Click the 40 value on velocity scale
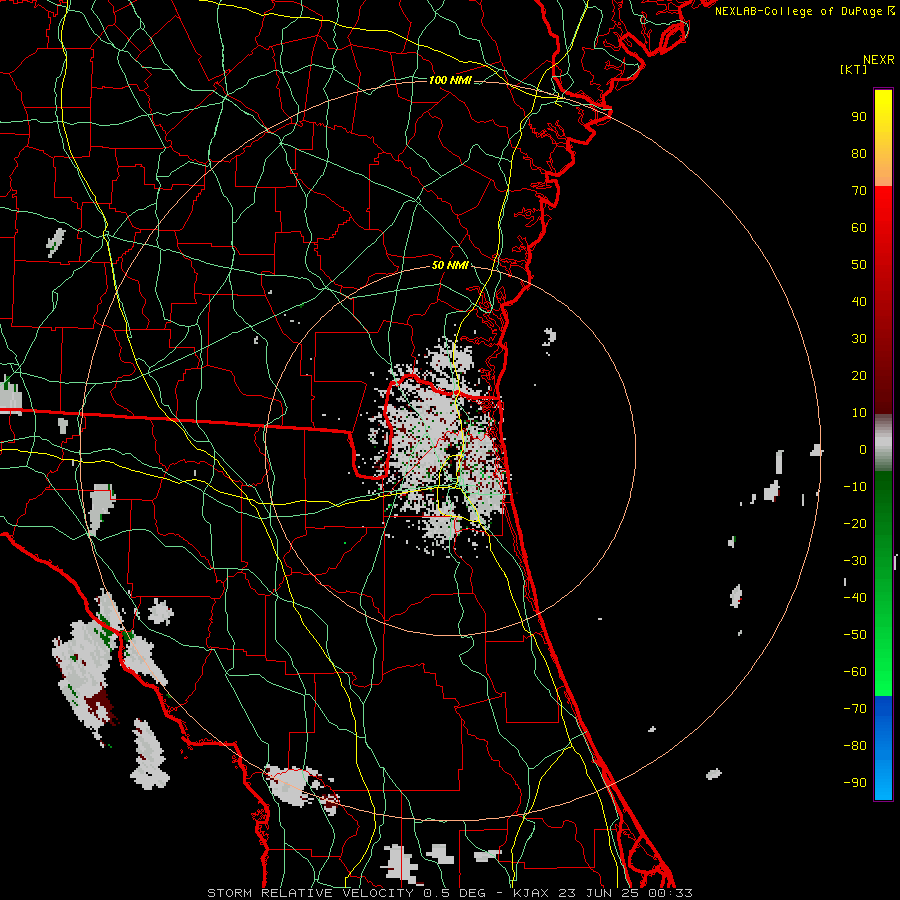 coord(859,302)
